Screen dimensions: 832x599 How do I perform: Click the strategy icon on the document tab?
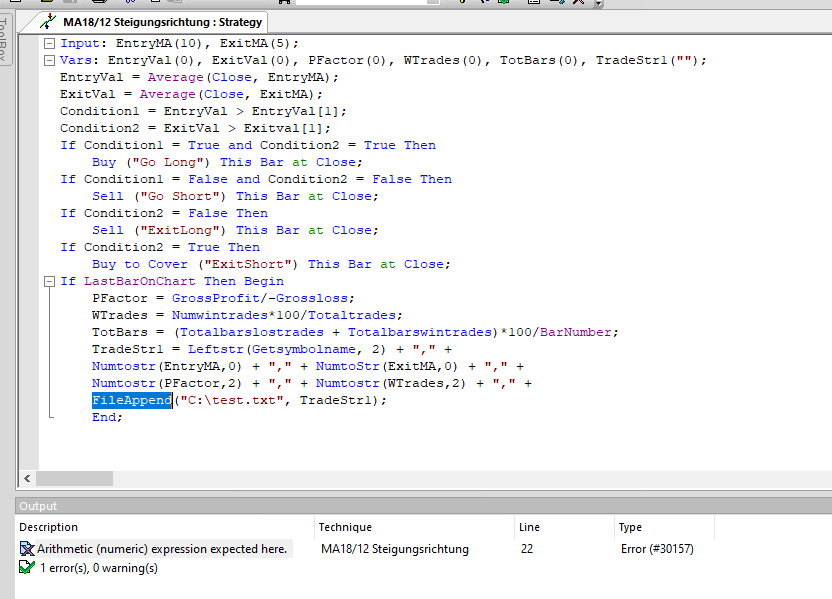[x=48, y=22]
